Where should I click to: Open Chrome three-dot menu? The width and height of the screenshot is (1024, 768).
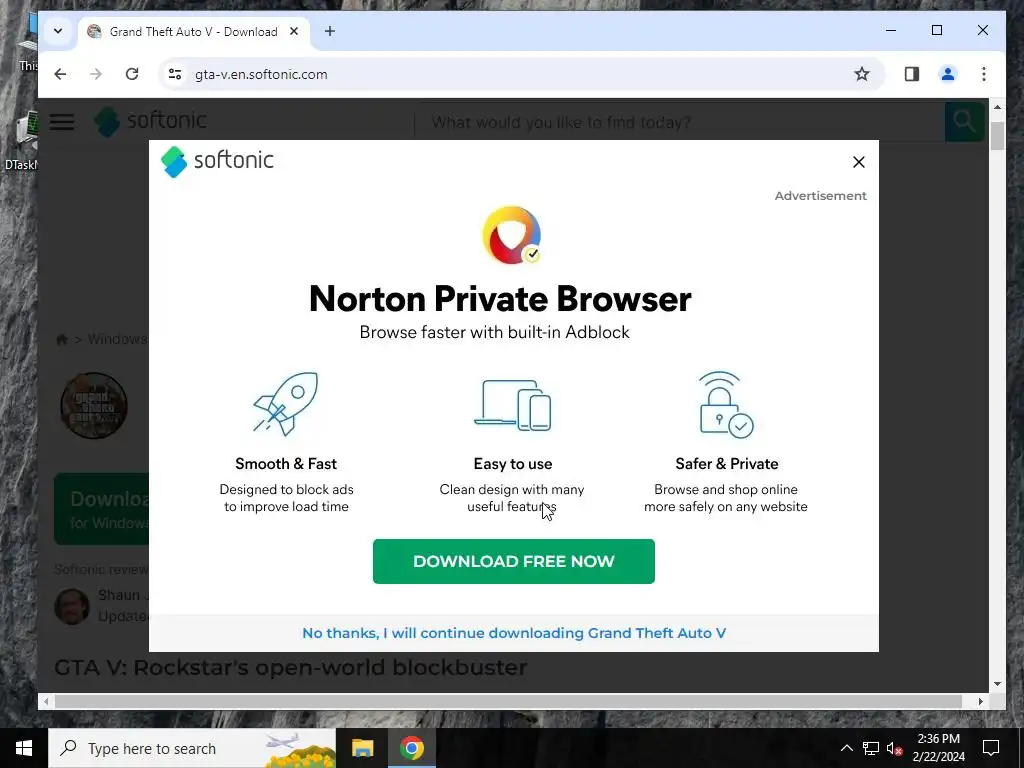984,74
